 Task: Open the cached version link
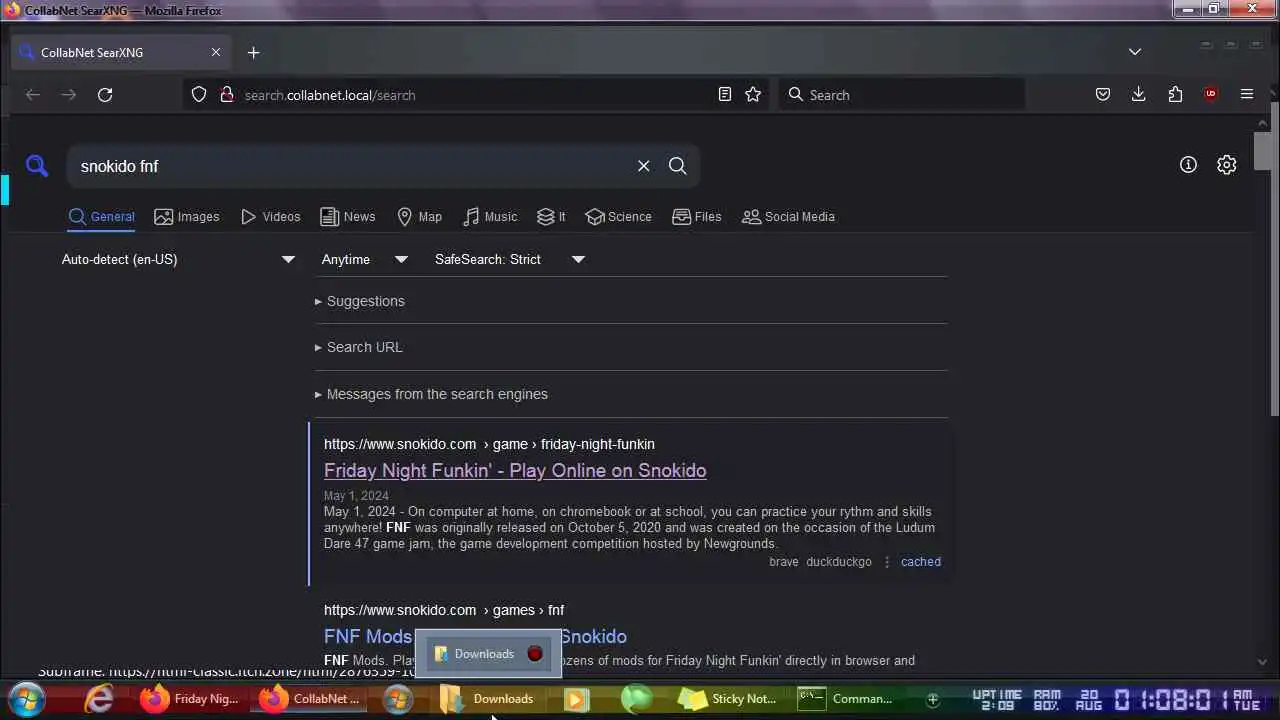click(x=920, y=562)
